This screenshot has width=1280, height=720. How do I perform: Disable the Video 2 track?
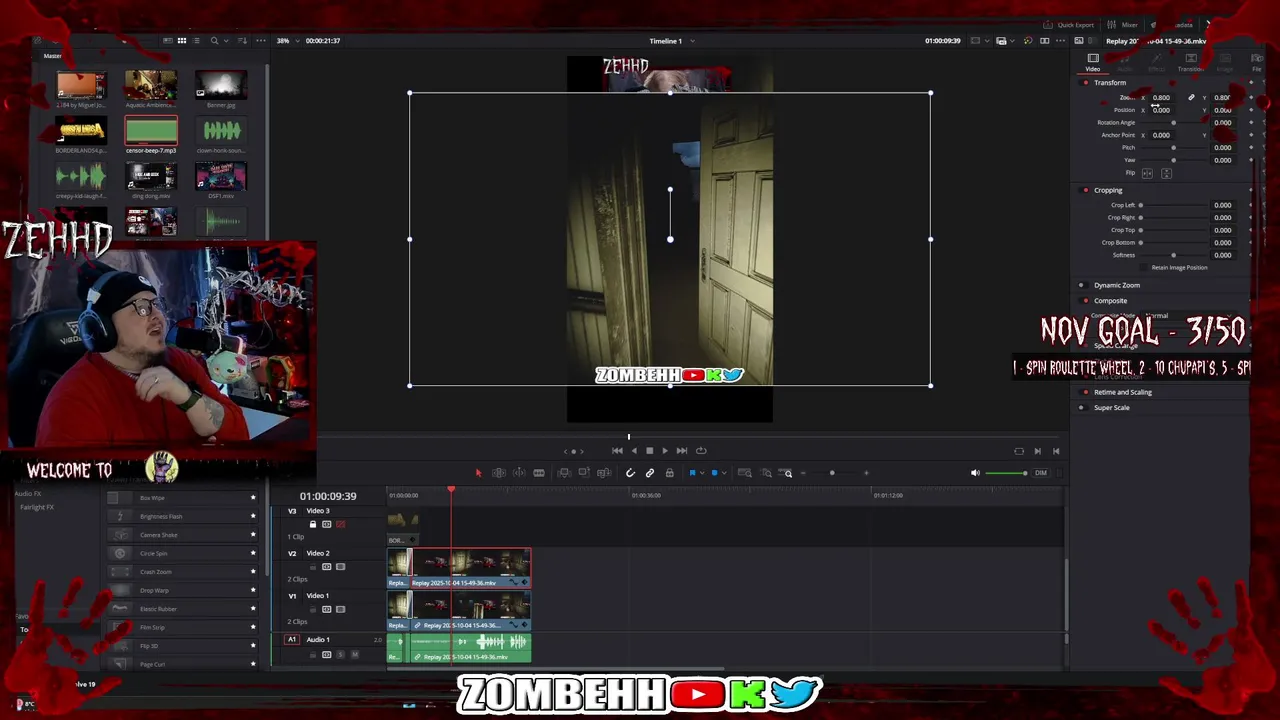(340, 567)
